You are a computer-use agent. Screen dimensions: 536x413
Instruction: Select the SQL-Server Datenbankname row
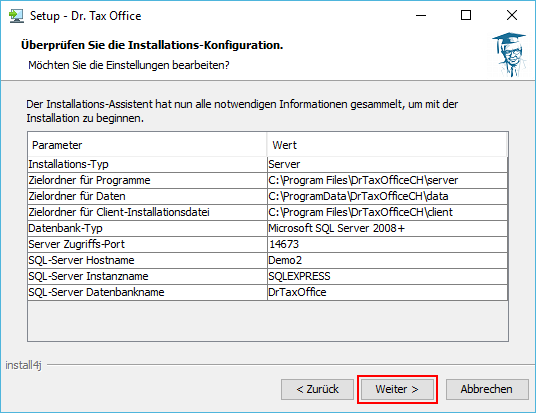[x=268, y=292]
